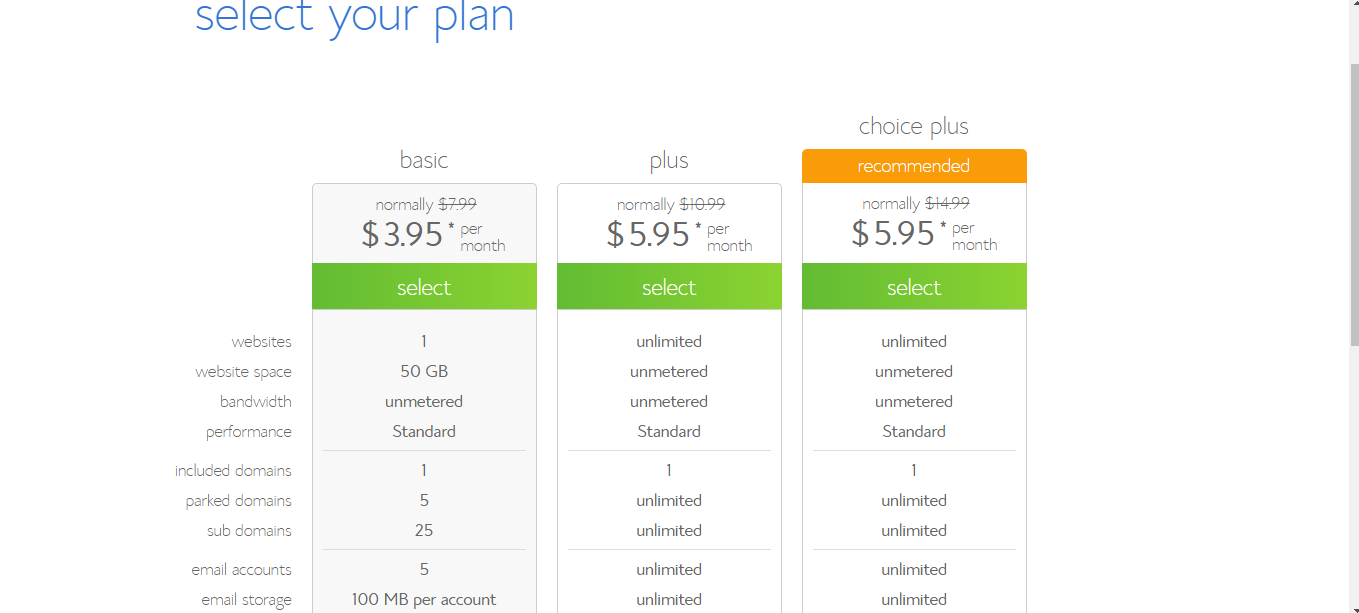The width and height of the screenshot is (1359, 613).
Task: Choose the plus plan select button
Action: pyautogui.click(x=669, y=287)
